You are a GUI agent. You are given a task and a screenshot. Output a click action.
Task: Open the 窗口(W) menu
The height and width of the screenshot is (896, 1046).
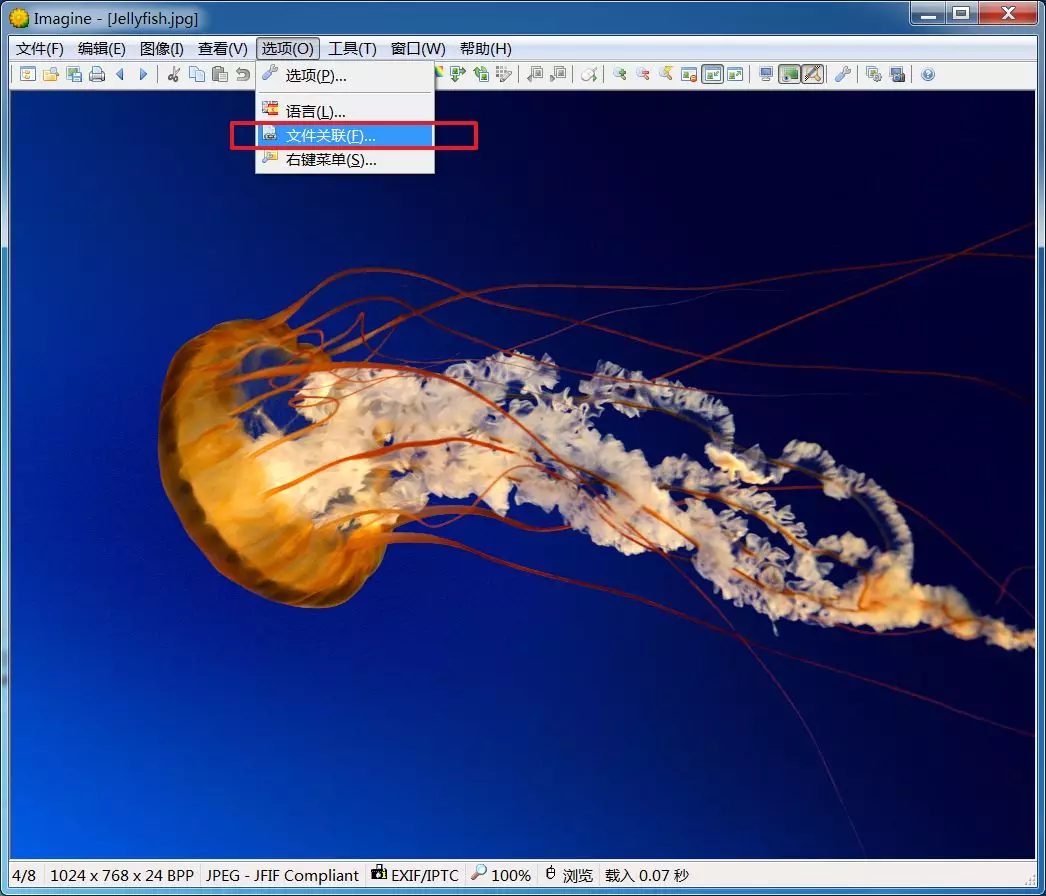(x=418, y=49)
